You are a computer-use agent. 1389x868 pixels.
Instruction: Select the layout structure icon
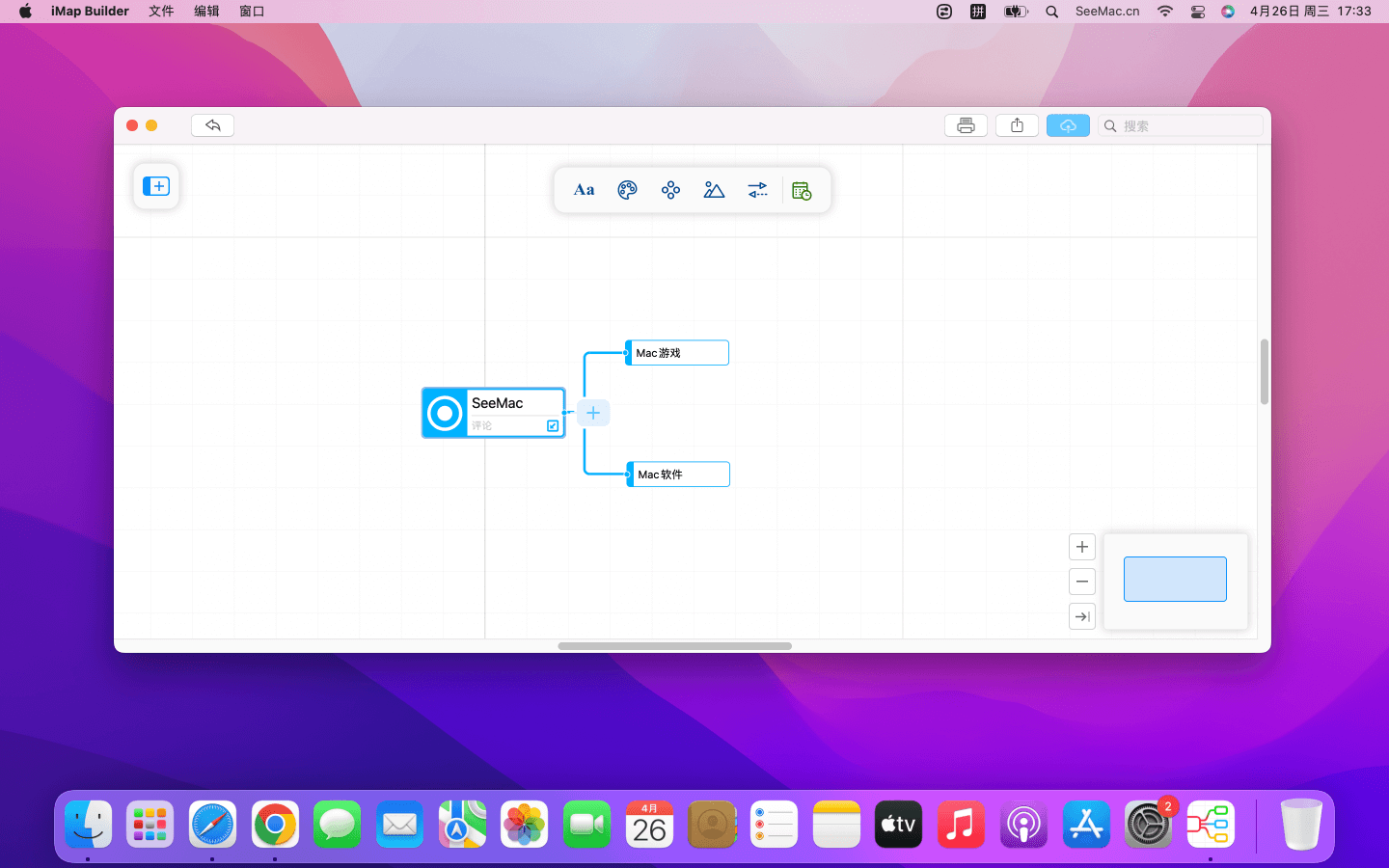[x=670, y=190]
